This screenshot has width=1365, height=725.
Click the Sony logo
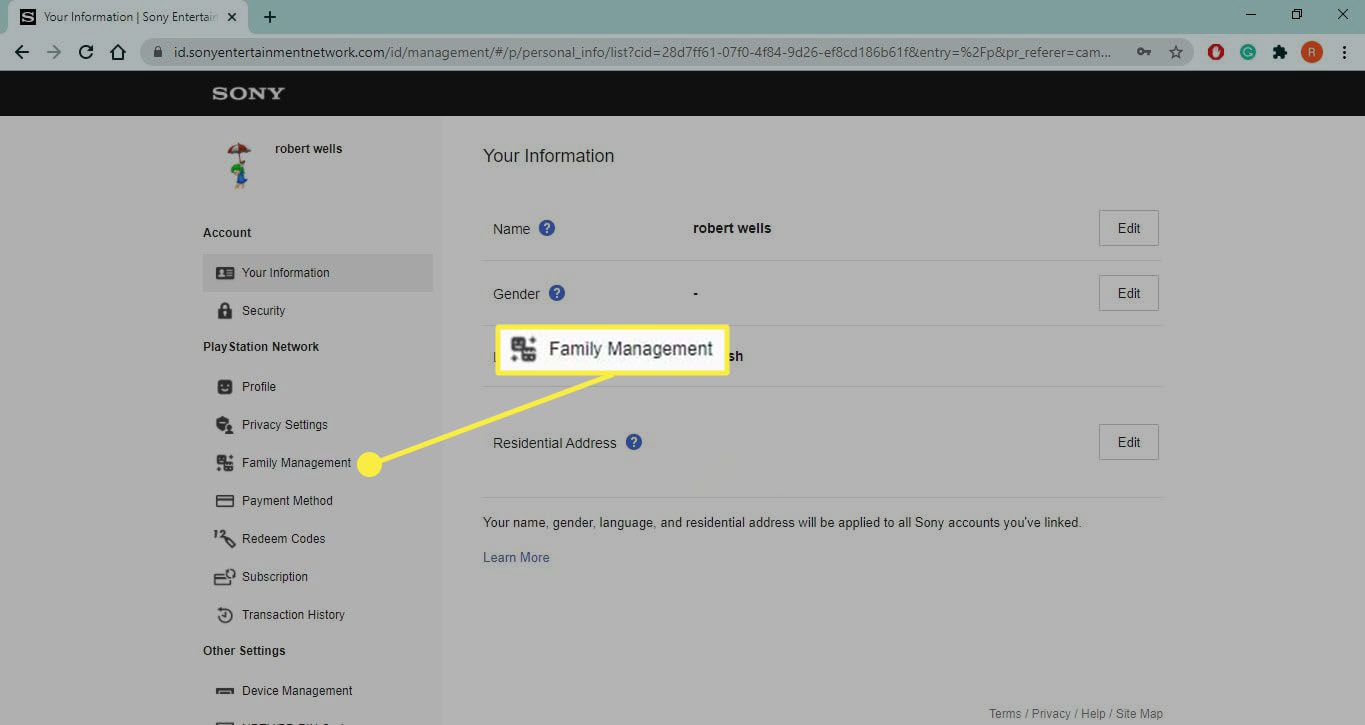tap(248, 93)
